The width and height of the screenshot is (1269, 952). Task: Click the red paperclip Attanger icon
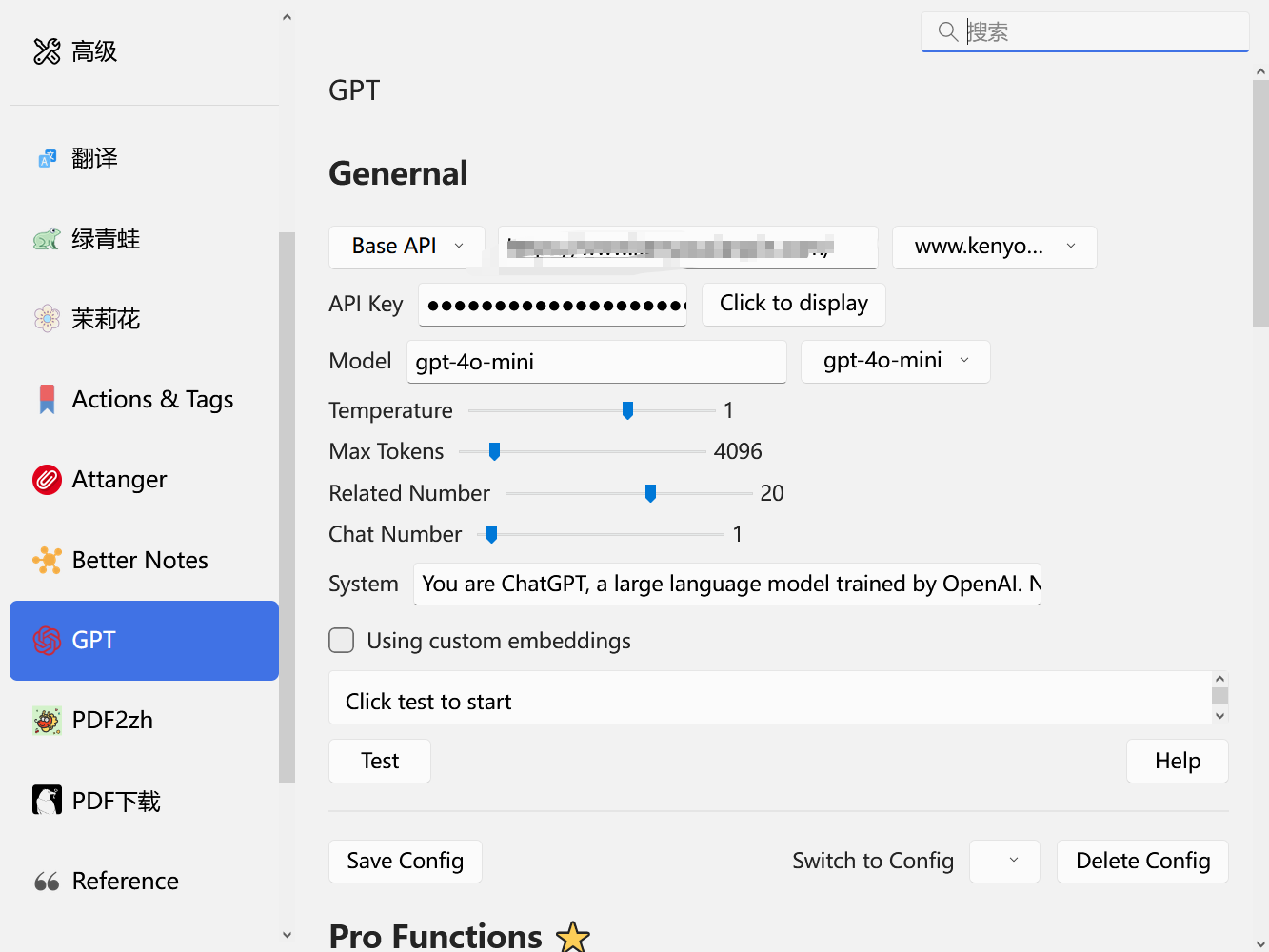[47, 480]
